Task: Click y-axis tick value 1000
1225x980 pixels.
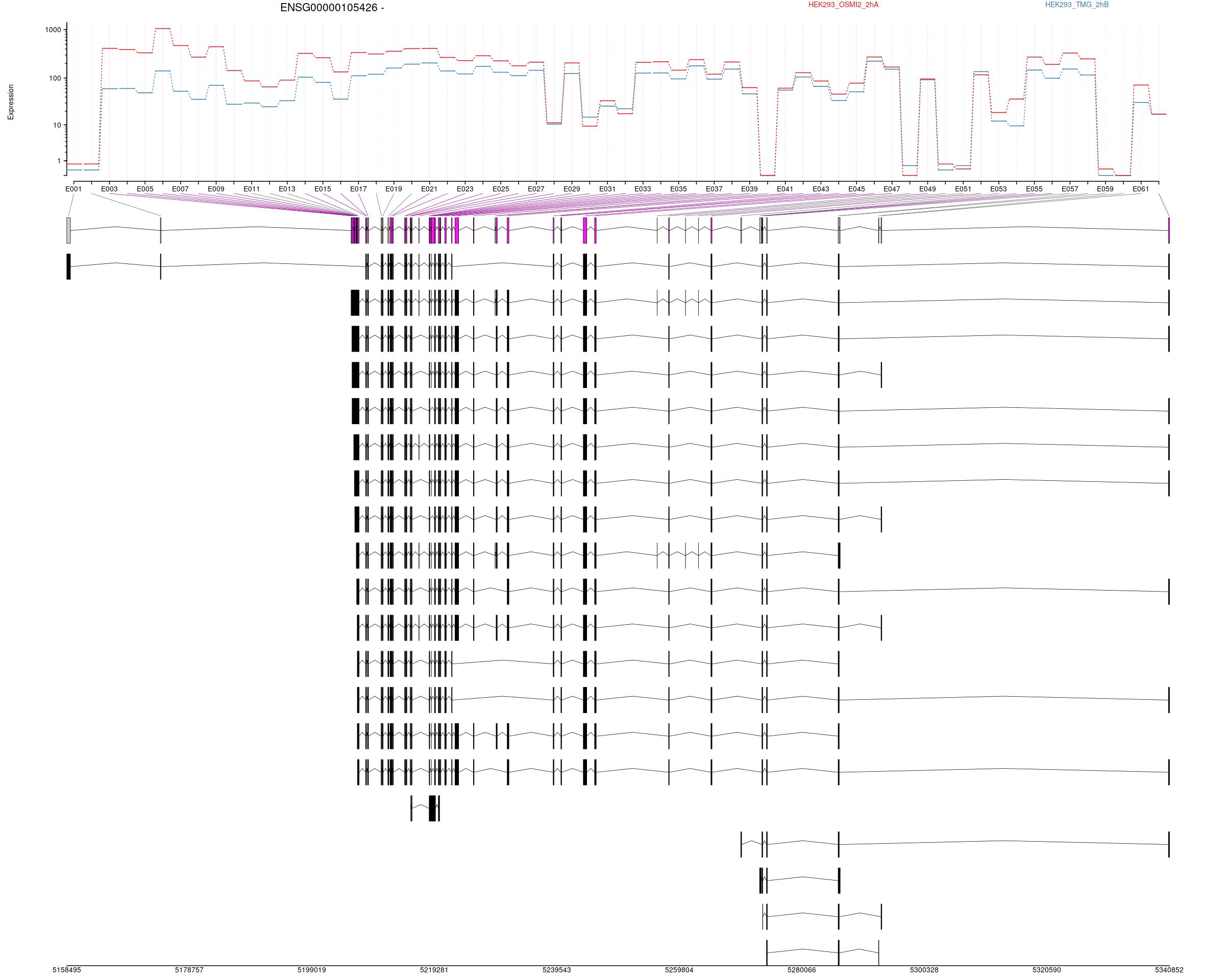Action: (x=54, y=30)
